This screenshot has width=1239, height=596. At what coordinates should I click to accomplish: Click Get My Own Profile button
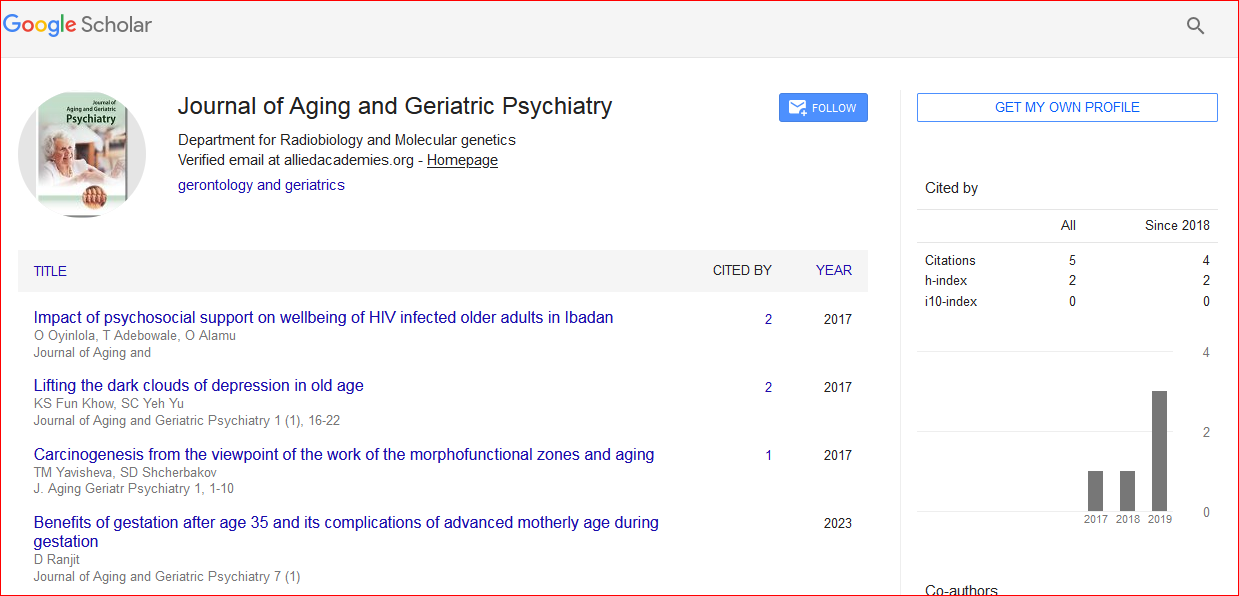1067,108
